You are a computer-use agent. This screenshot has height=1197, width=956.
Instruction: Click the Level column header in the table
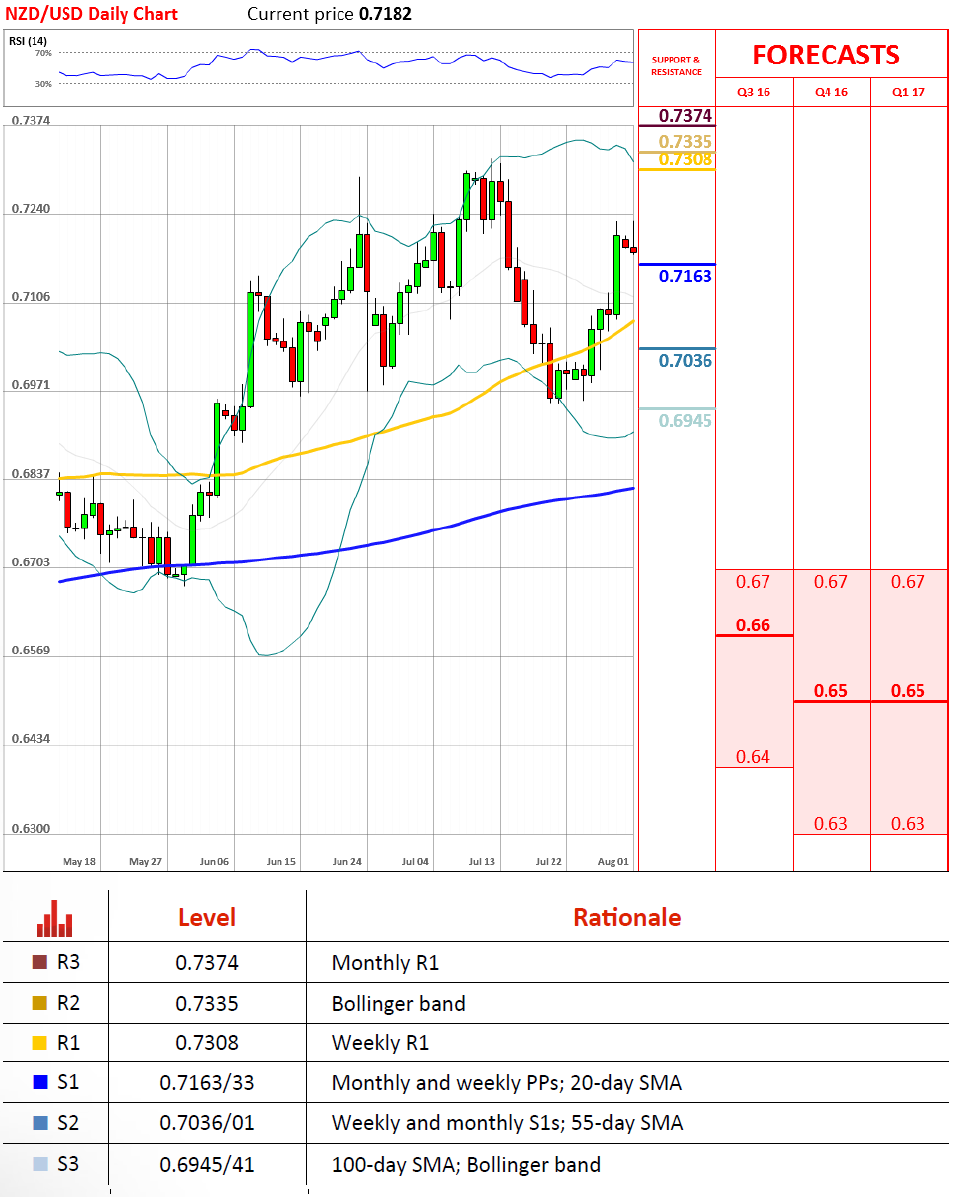[x=207, y=917]
